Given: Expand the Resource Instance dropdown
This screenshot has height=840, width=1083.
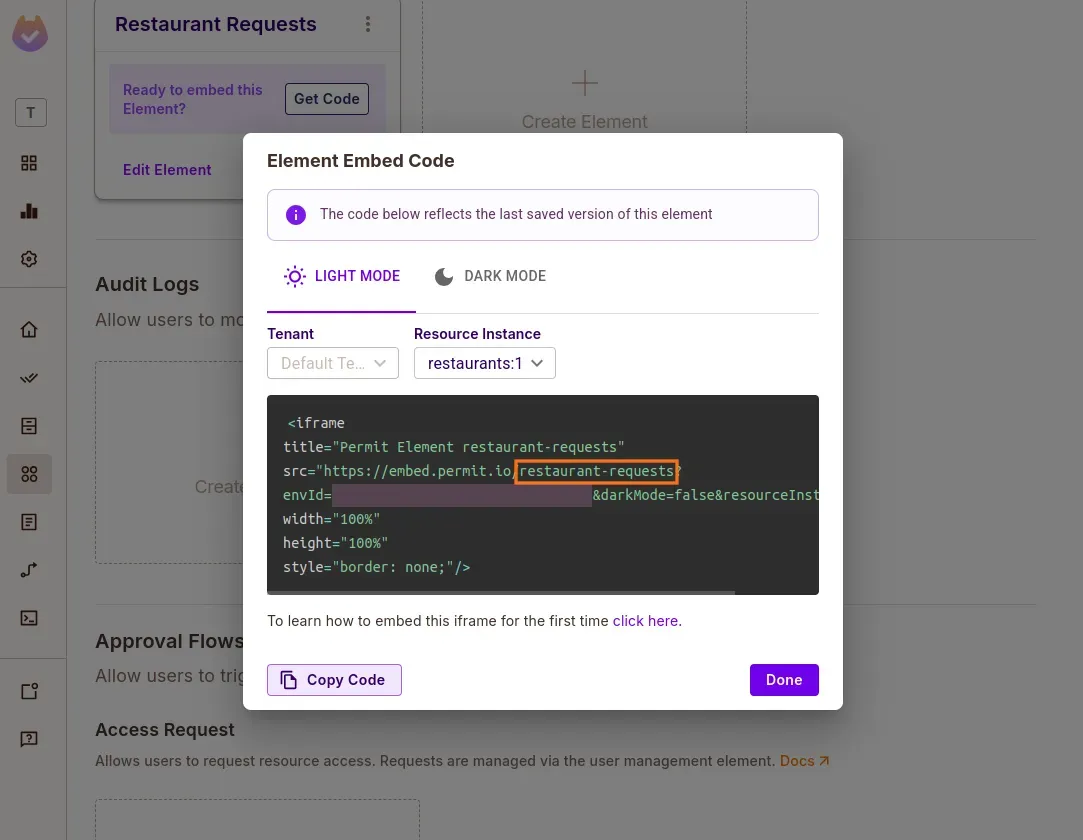Looking at the screenshot, I should 484,363.
